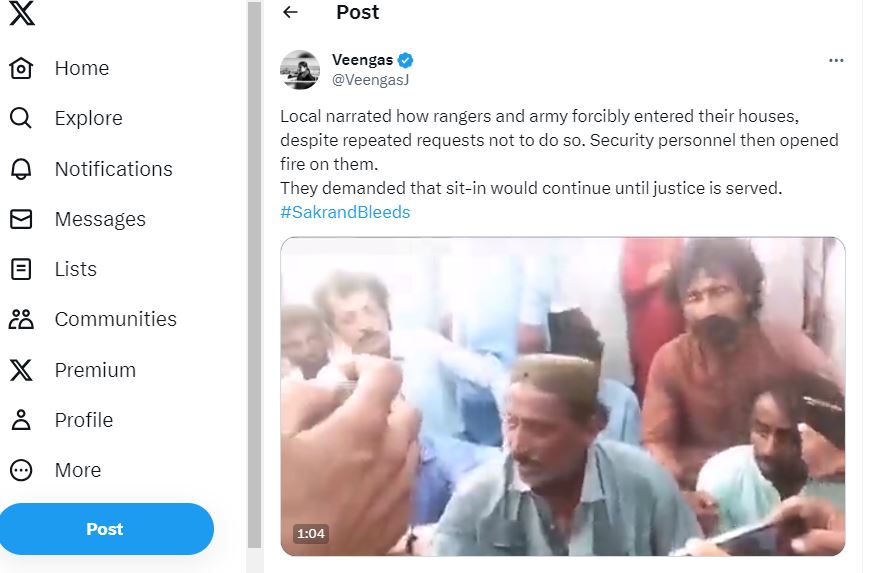The height and width of the screenshot is (573, 879).
Task: Click the X logo icon
Action: coord(21,13)
